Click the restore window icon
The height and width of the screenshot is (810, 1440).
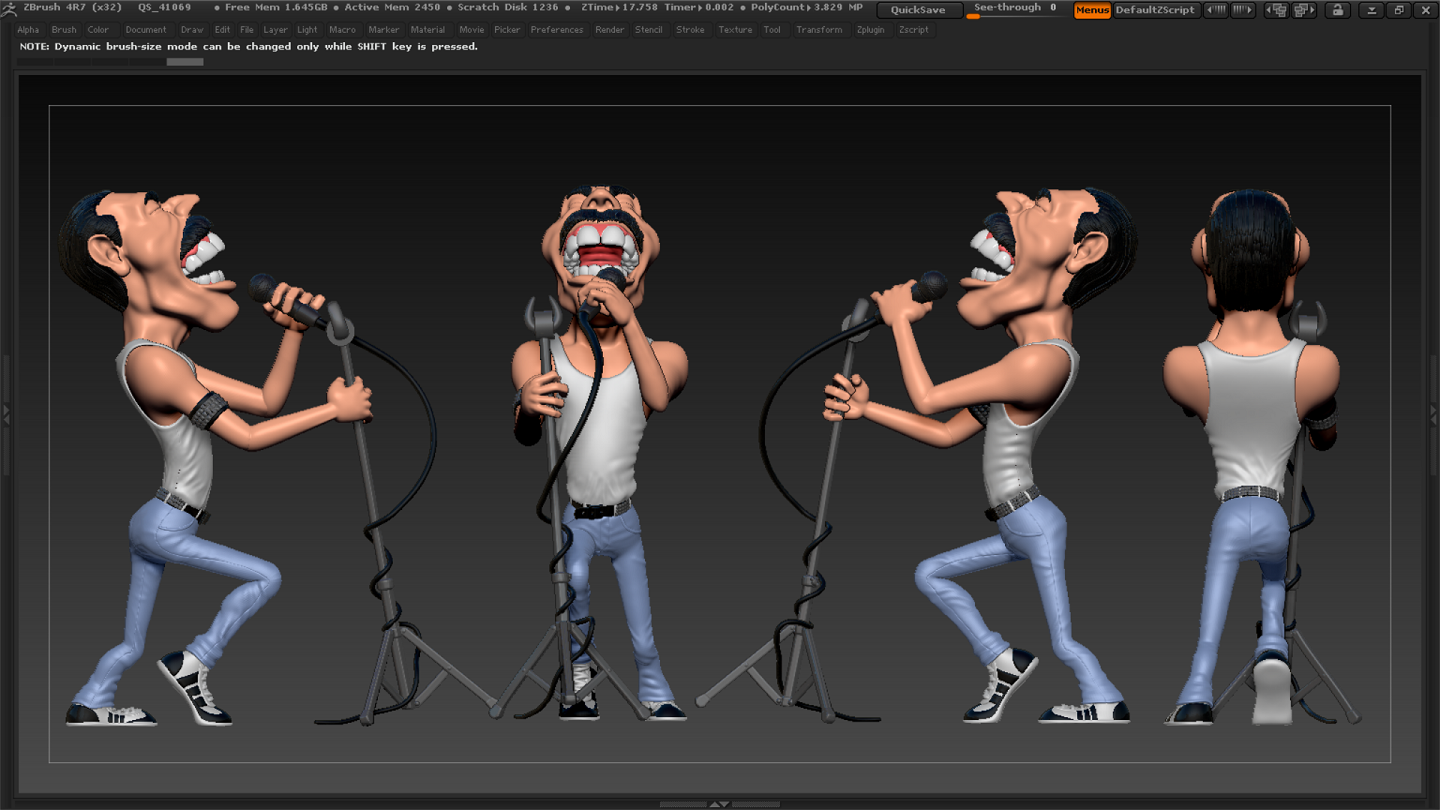point(1399,10)
